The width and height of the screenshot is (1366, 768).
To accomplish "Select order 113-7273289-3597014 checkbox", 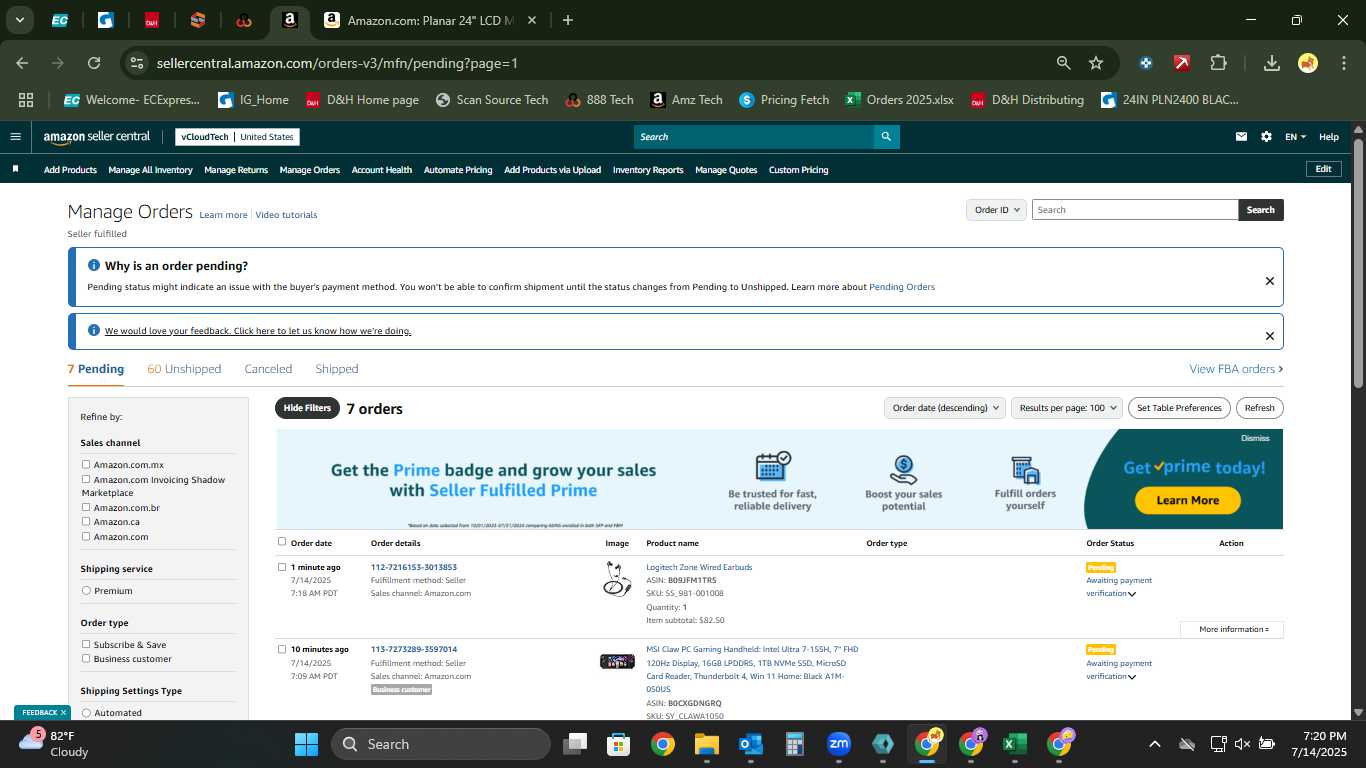I will (282, 649).
